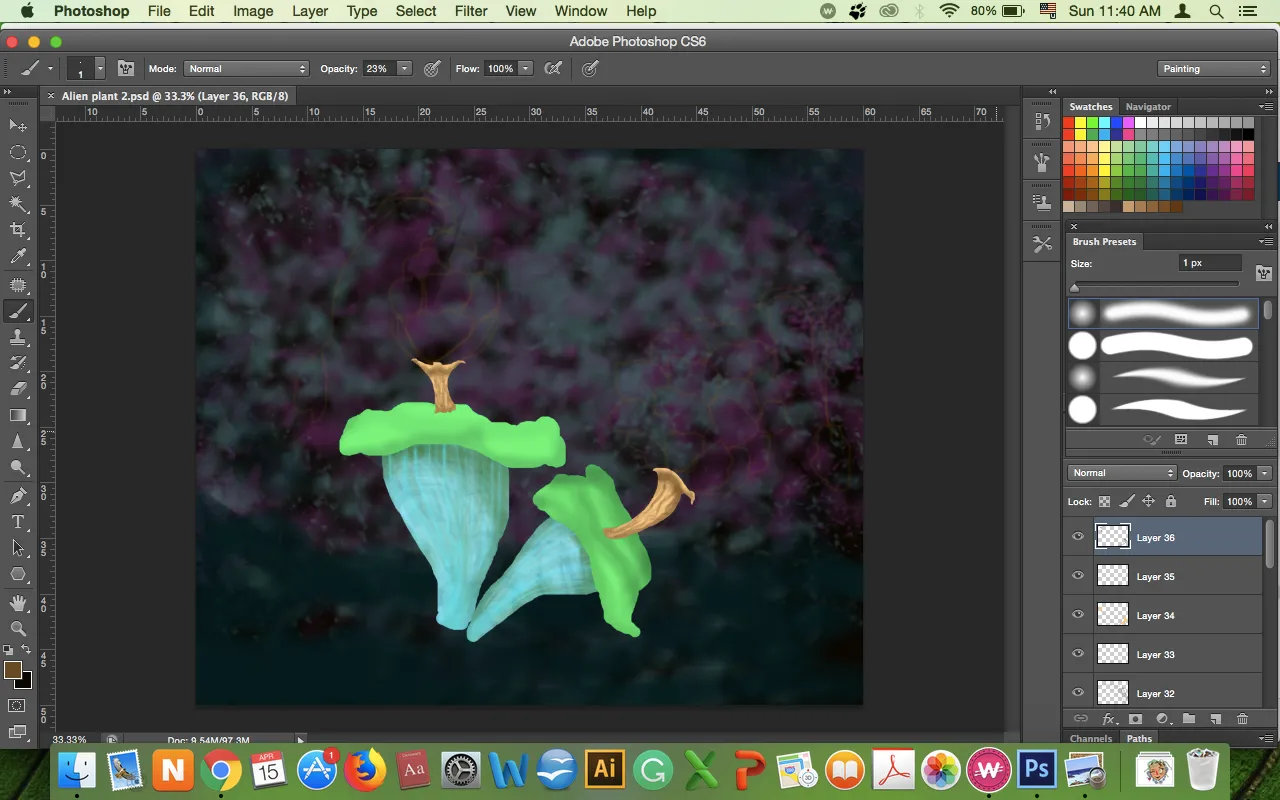
Task: Open the Filter menu
Action: pos(471,11)
